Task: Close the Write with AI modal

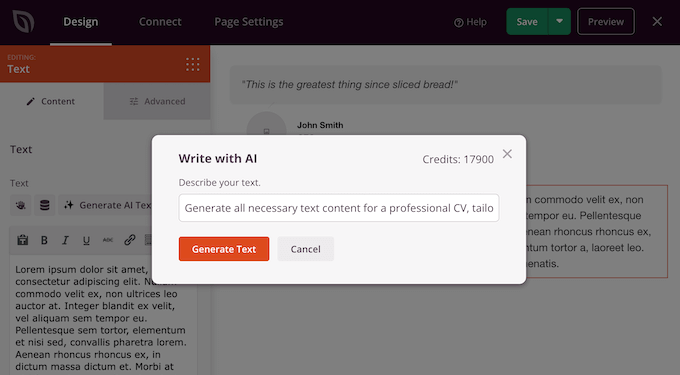Action: [507, 154]
